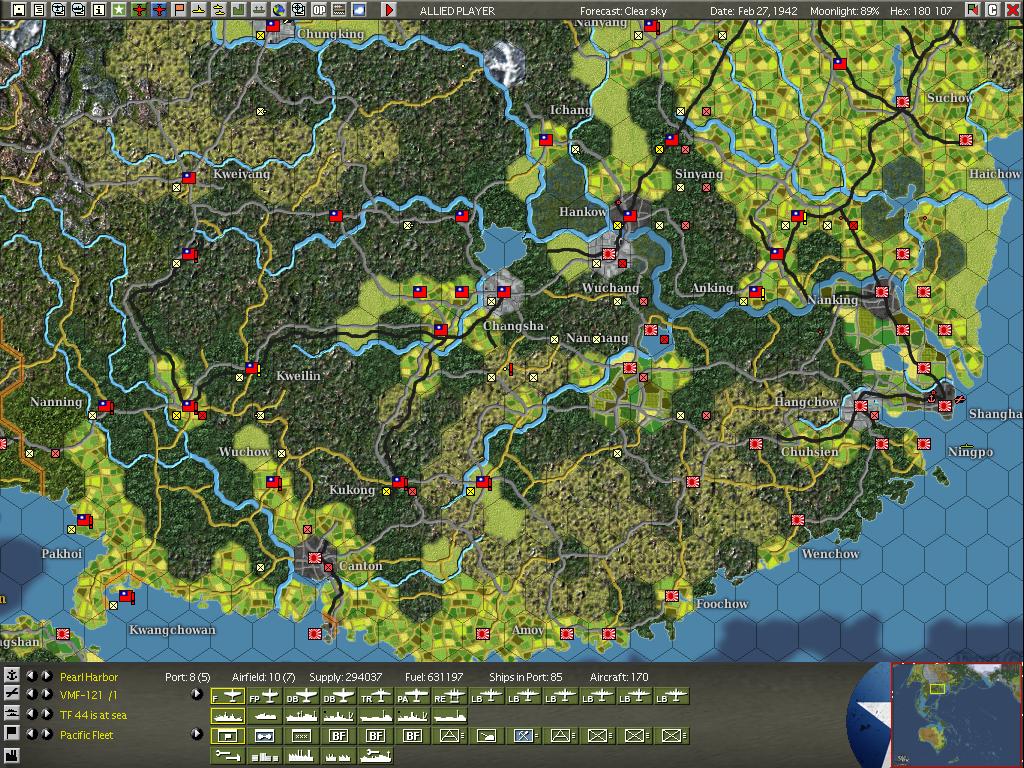Expand the land unit type row arrow
1024x768 pixels.
[197, 733]
